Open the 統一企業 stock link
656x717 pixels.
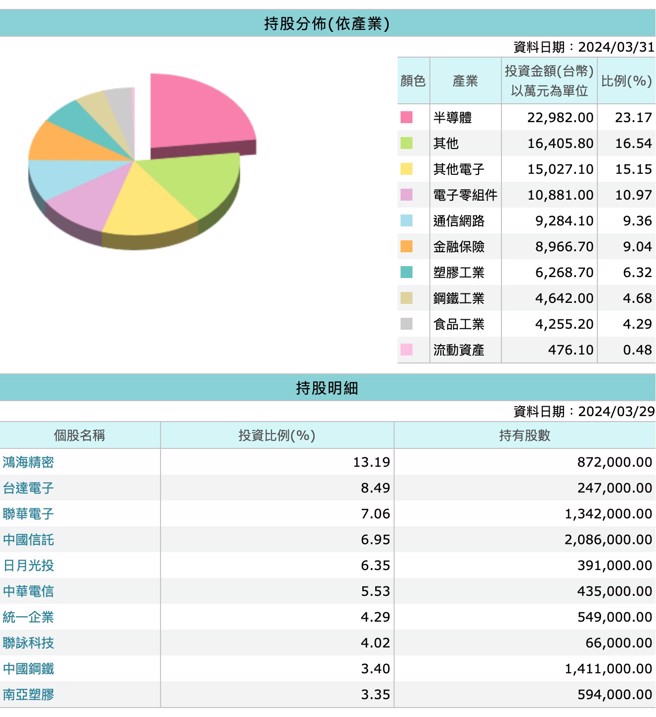coord(28,617)
